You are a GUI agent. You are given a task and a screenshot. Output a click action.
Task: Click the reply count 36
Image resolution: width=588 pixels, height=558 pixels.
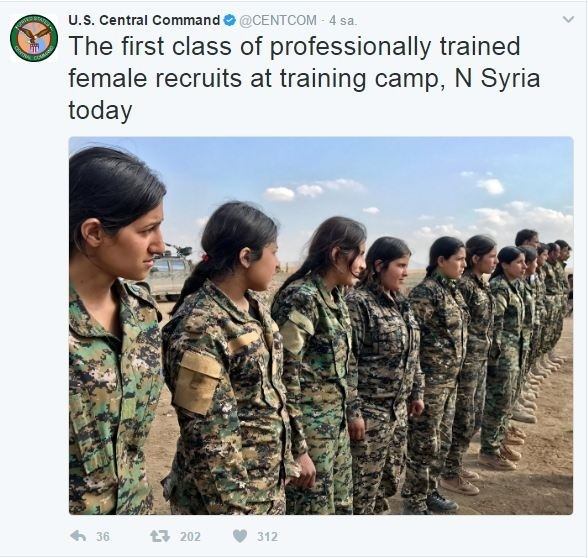pos(103,537)
